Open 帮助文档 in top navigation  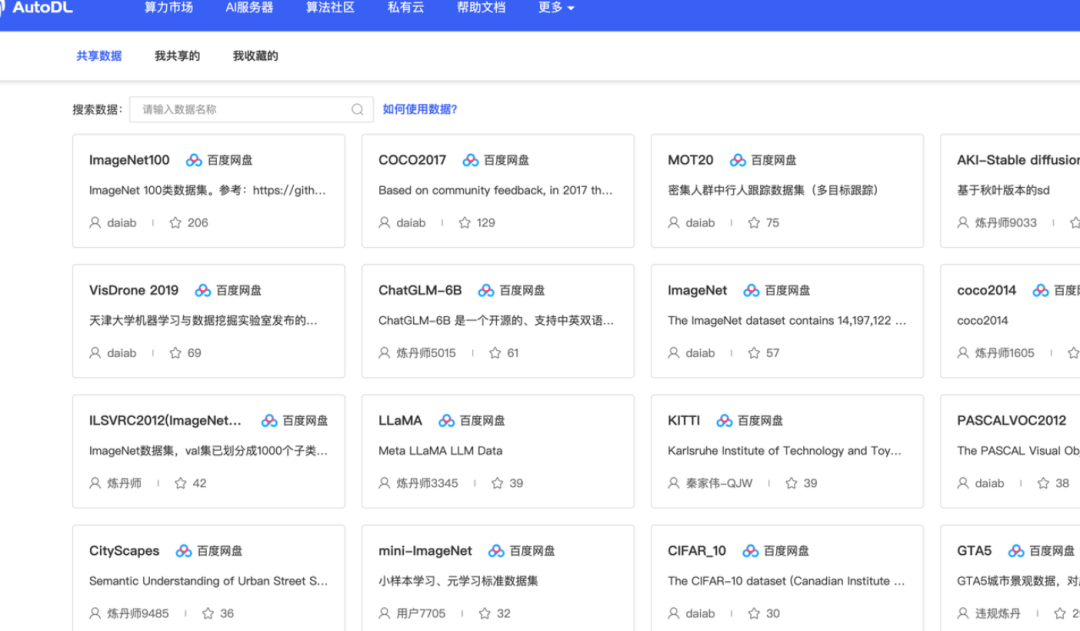click(x=481, y=8)
